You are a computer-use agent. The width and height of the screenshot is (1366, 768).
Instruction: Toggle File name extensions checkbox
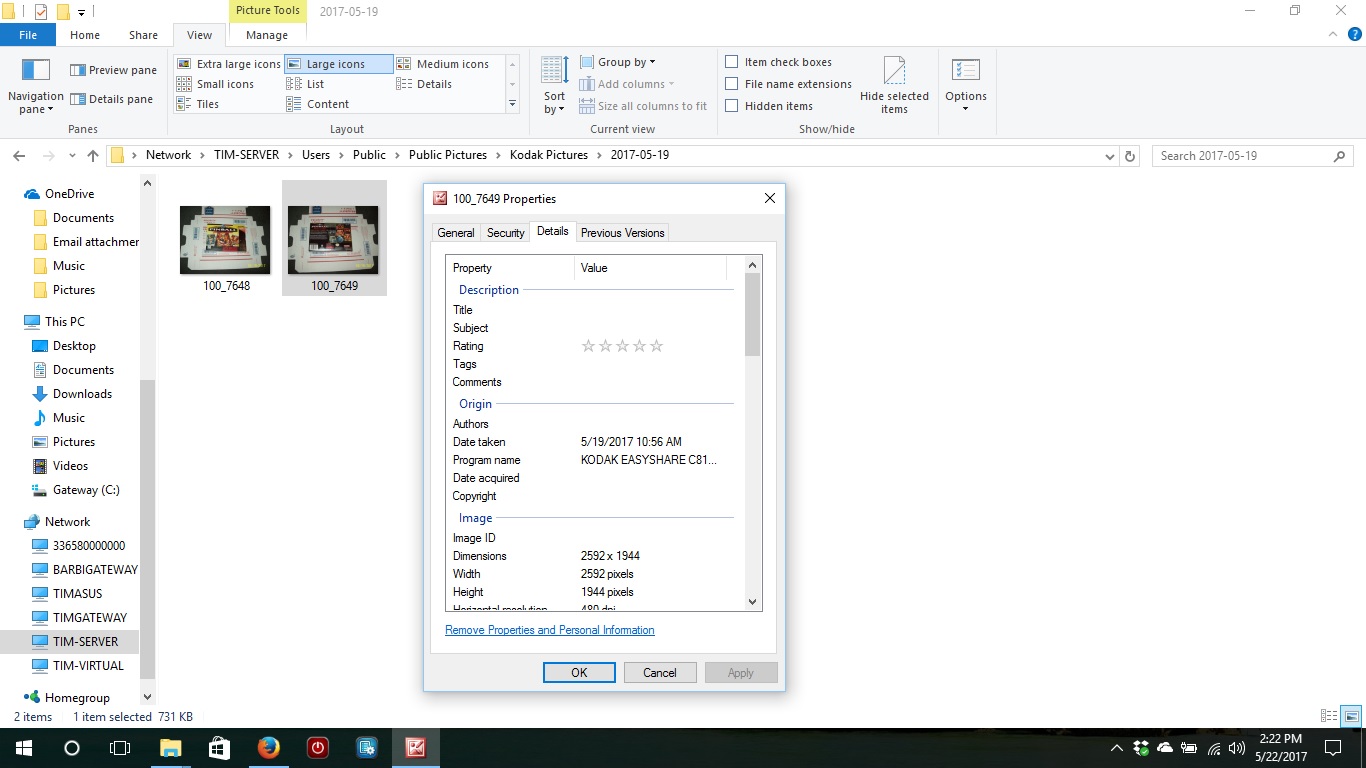732,84
